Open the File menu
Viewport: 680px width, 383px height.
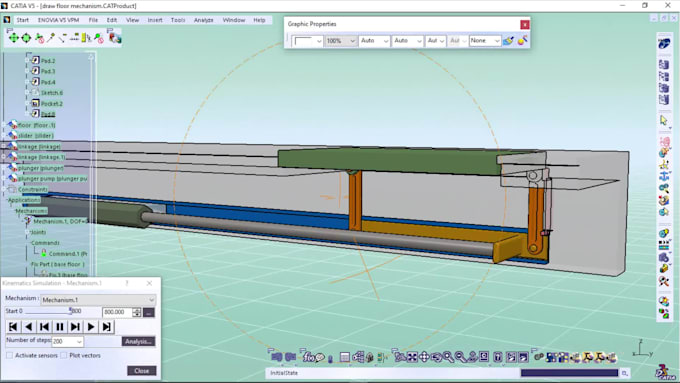click(x=93, y=20)
